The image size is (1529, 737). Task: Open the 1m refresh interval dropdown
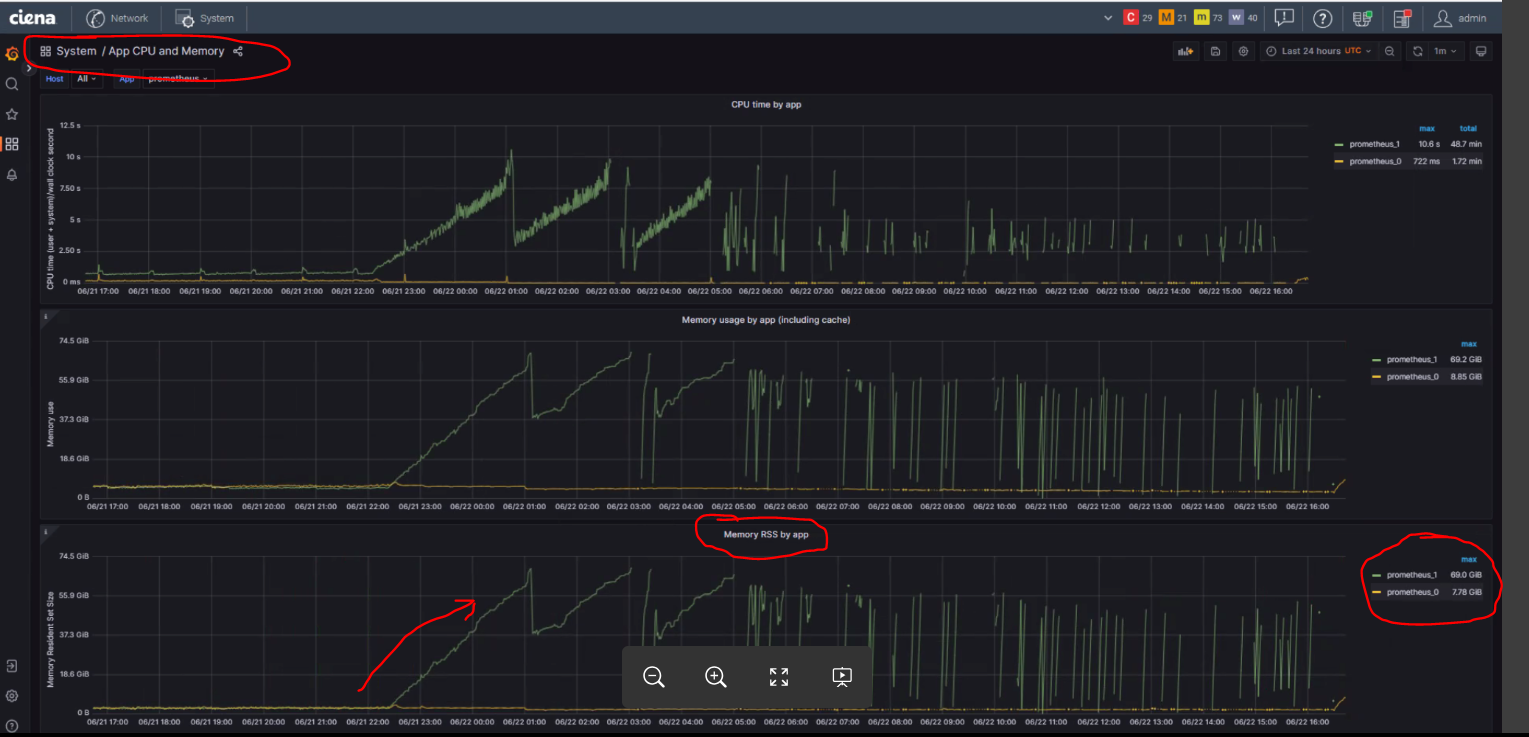pos(1446,51)
